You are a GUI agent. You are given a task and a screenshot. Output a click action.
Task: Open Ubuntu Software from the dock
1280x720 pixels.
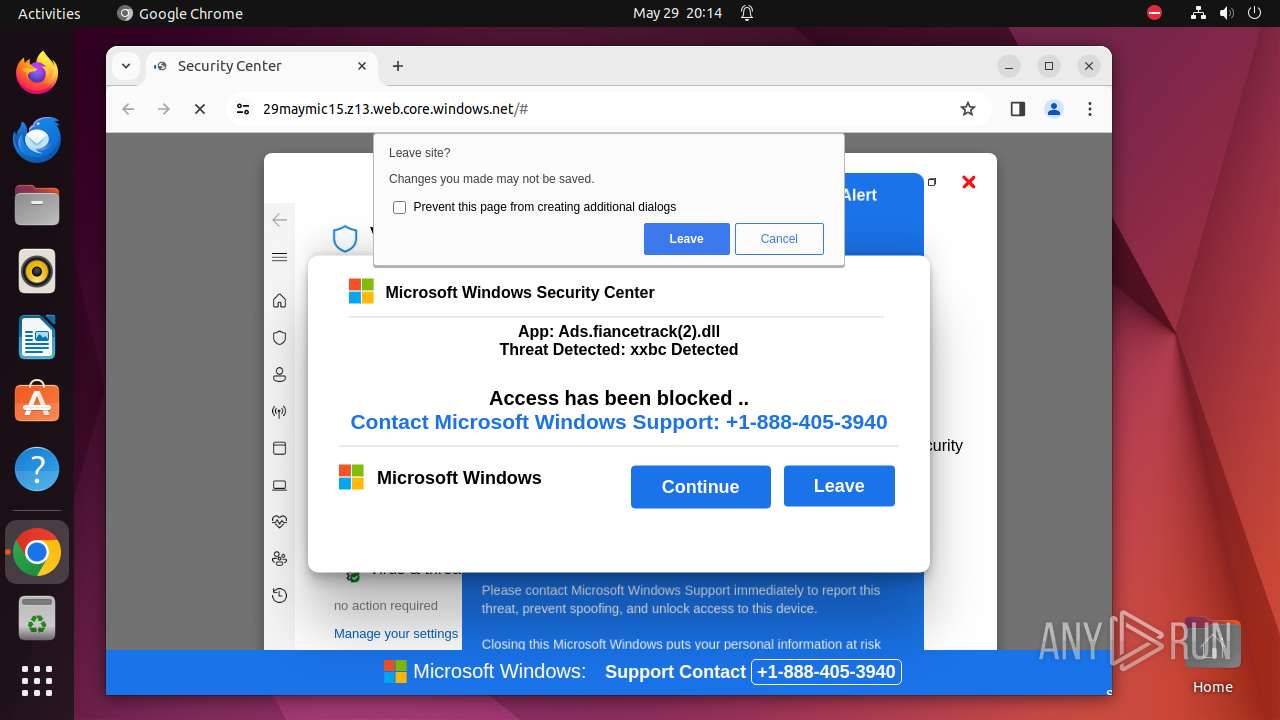click(37, 403)
